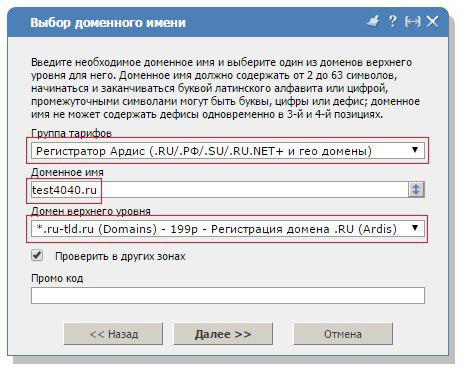Open the 'Домен верхнего уровня' dropdown arrow
This screenshot has height=376, width=462.
click(x=415, y=228)
